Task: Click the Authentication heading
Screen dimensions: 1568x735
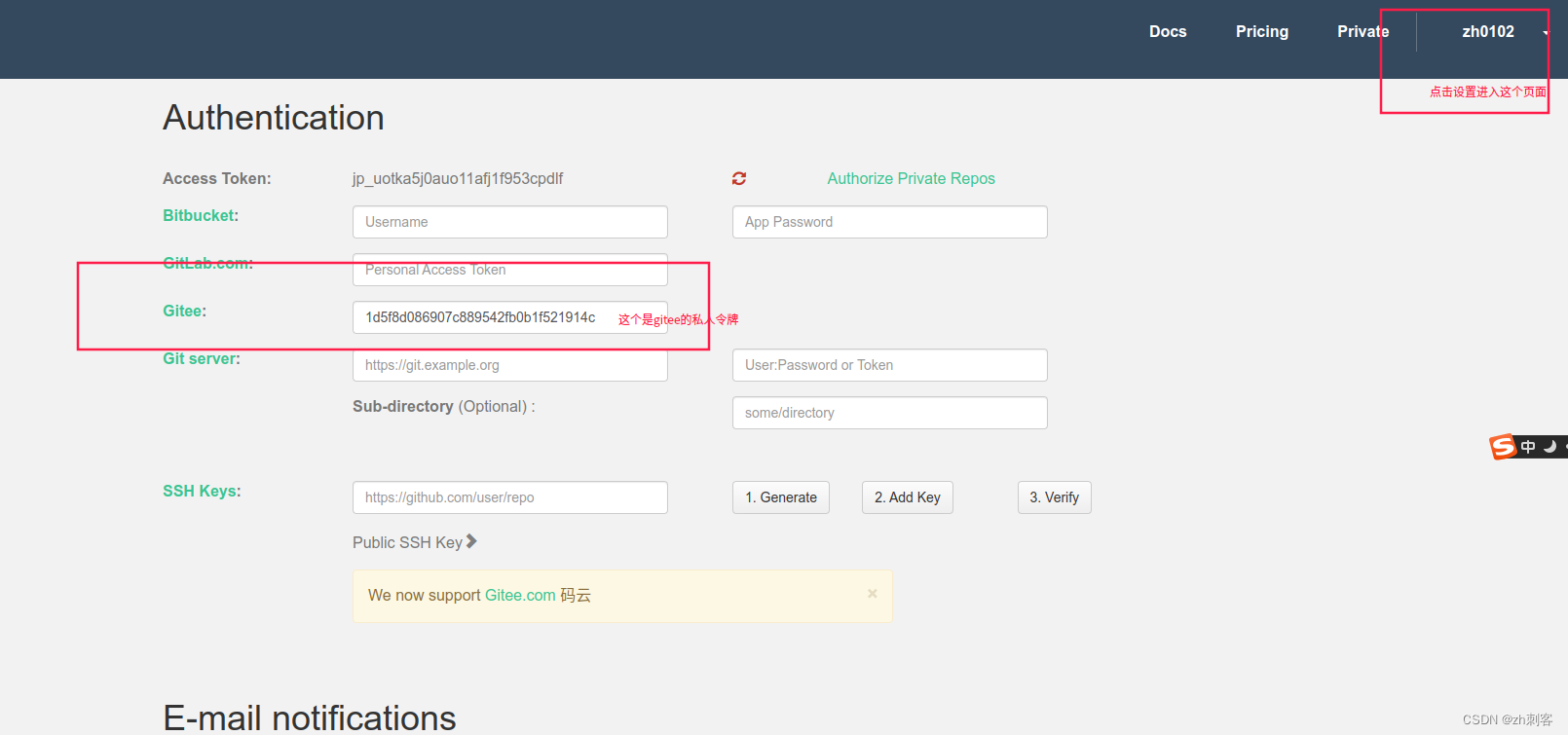Action: click(x=274, y=118)
